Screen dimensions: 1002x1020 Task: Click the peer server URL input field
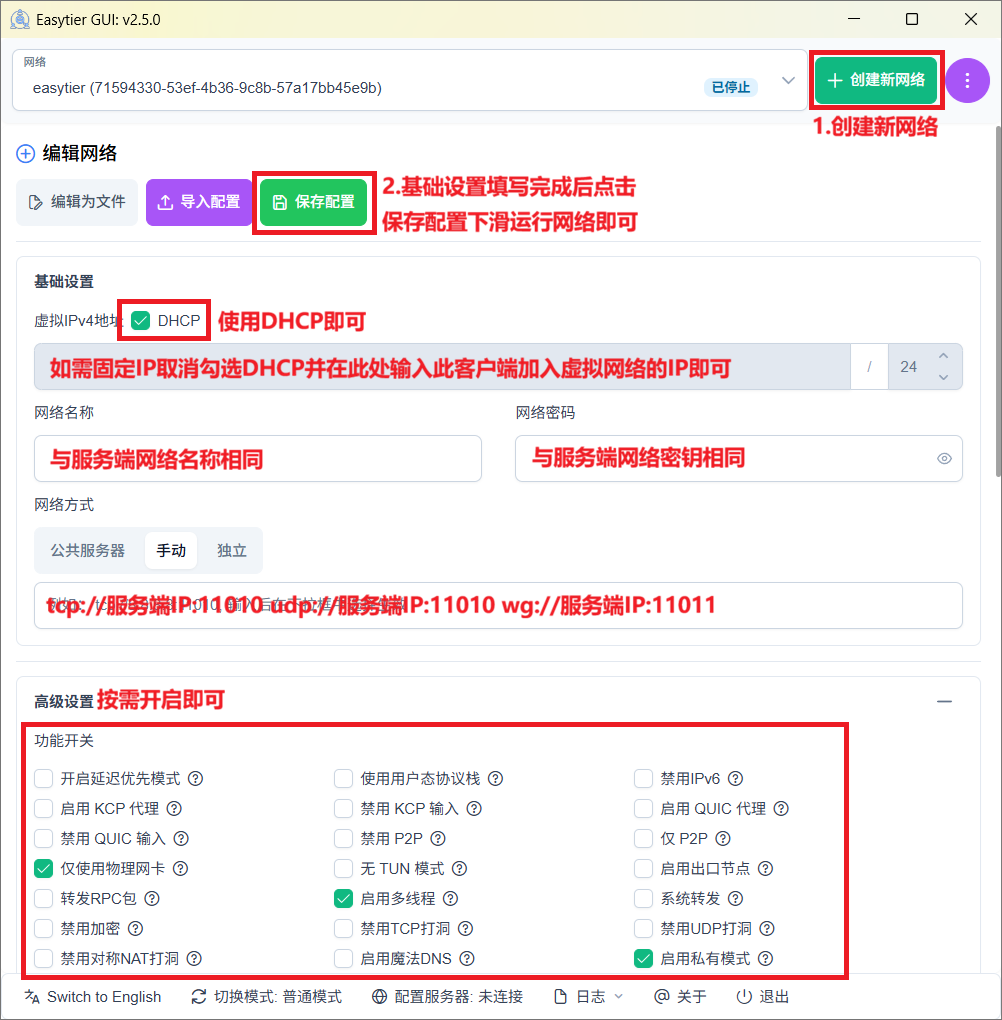coord(498,606)
